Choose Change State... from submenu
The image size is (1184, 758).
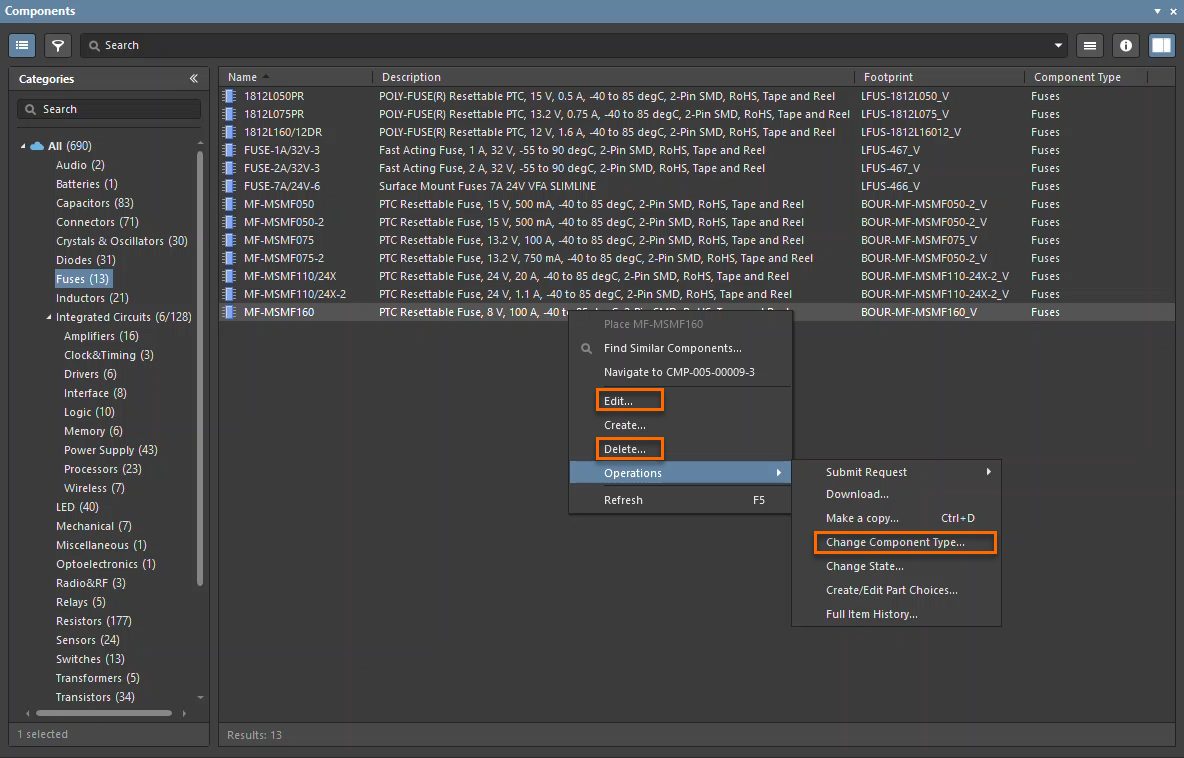pyautogui.click(x=896, y=566)
